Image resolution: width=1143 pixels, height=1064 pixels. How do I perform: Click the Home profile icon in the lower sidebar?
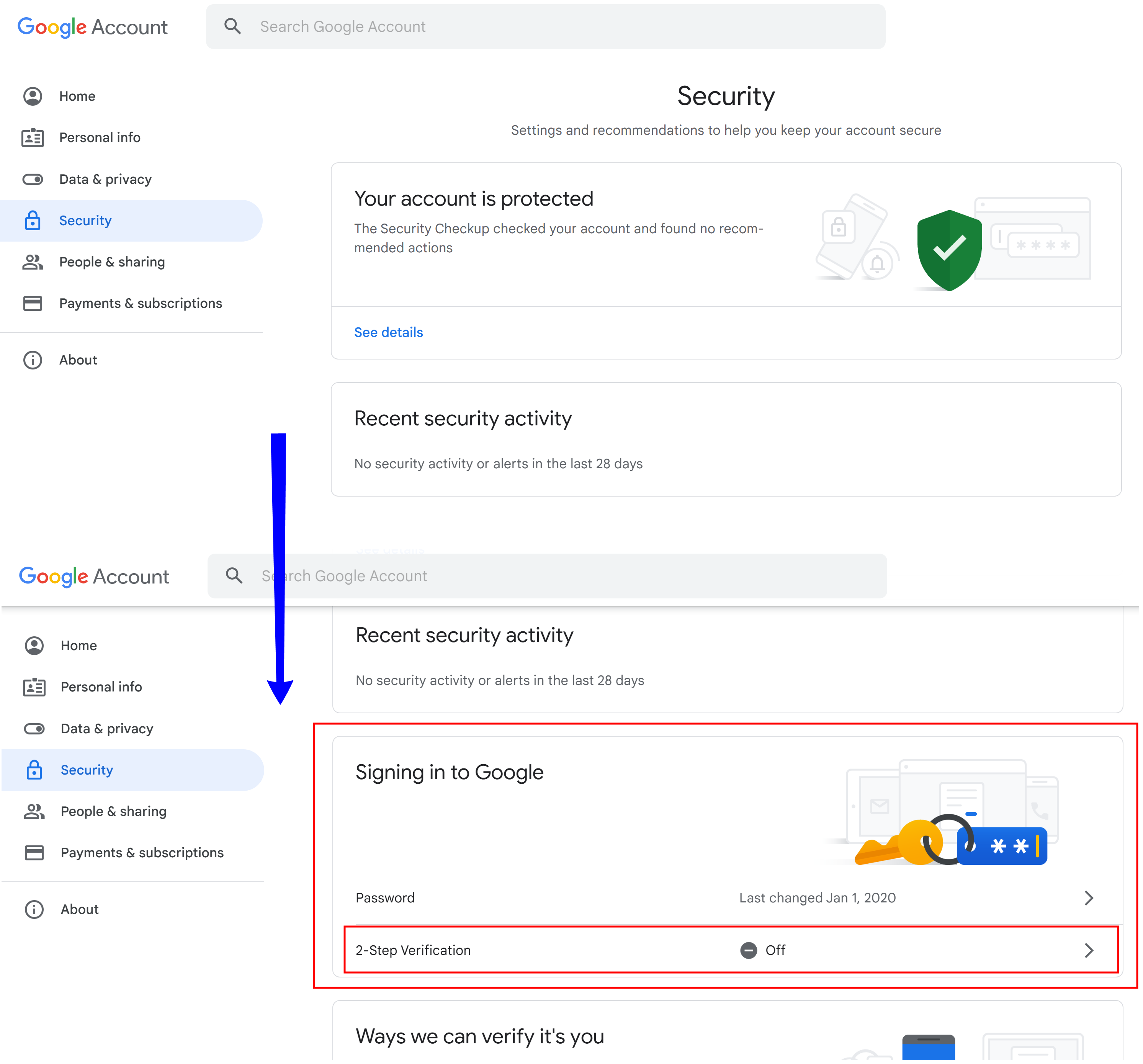pyautogui.click(x=34, y=646)
